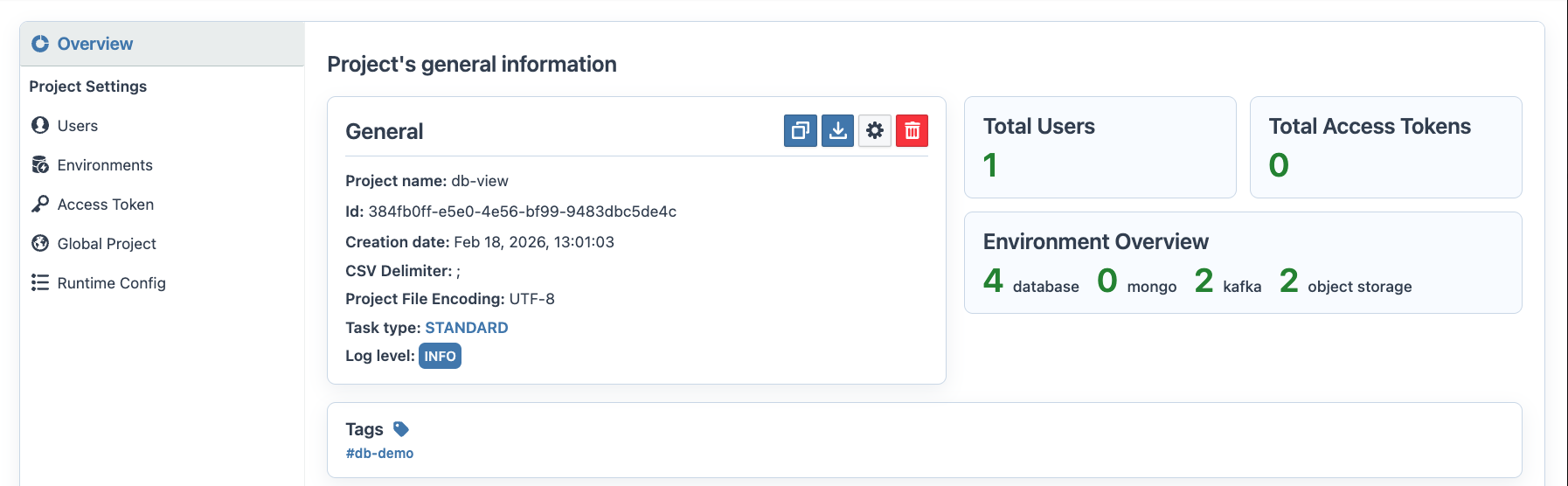Viewport: 1568px width, 486px height.
Task: Click the Access Token key icon
Action: point(40,204)
